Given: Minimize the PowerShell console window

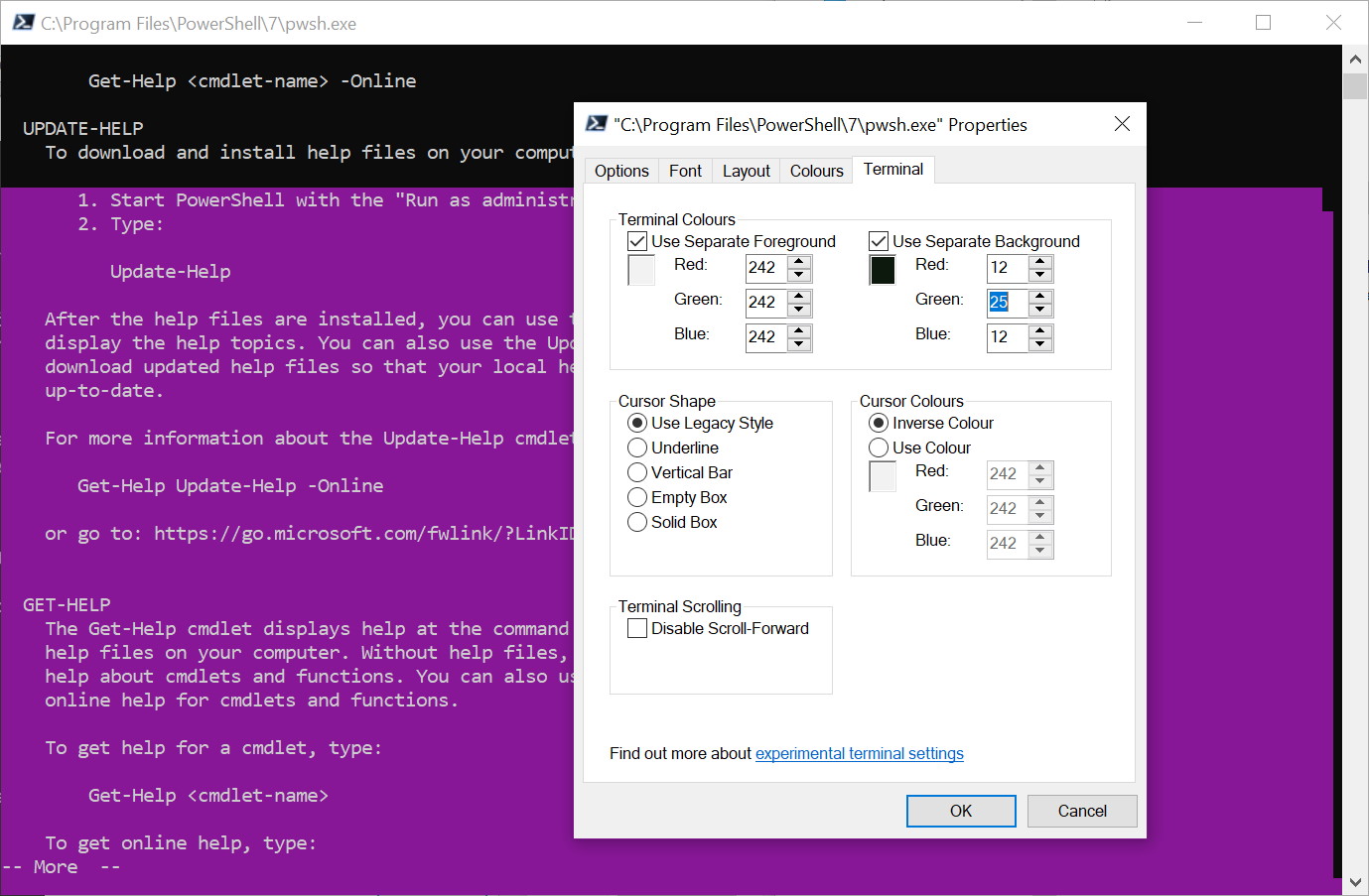Looking at the screenshot, I should pyautogui.click(x=1194, y=23).
